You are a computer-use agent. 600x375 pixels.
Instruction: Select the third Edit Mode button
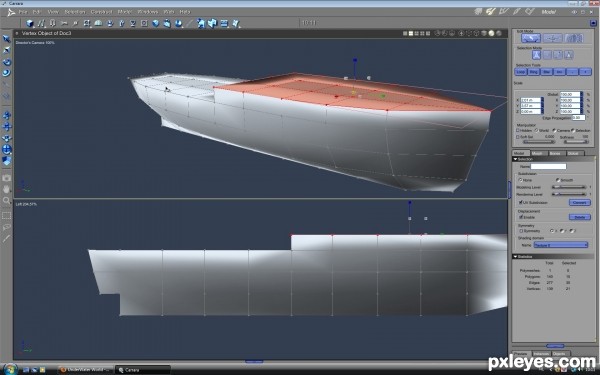pyautogui.click(x=574, y=38)
